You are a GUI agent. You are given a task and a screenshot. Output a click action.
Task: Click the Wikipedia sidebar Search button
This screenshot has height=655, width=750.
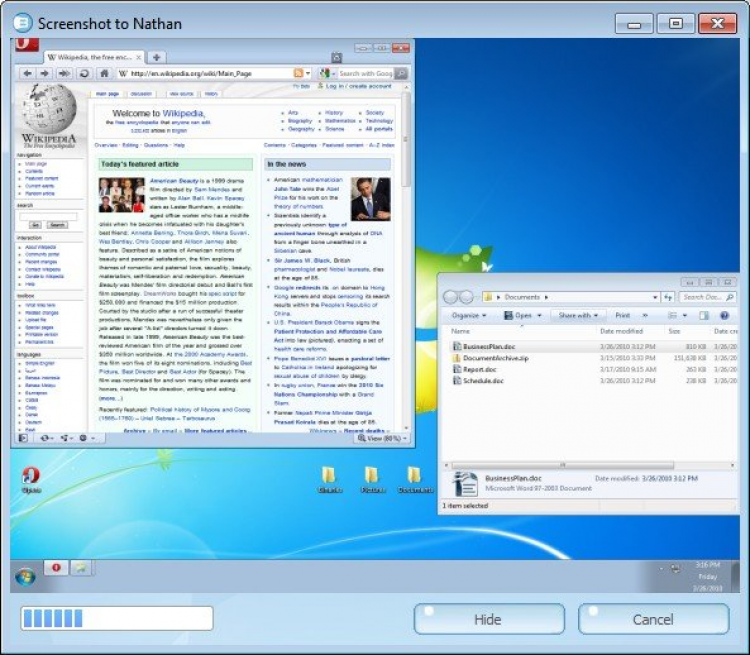tap(57, 225)
